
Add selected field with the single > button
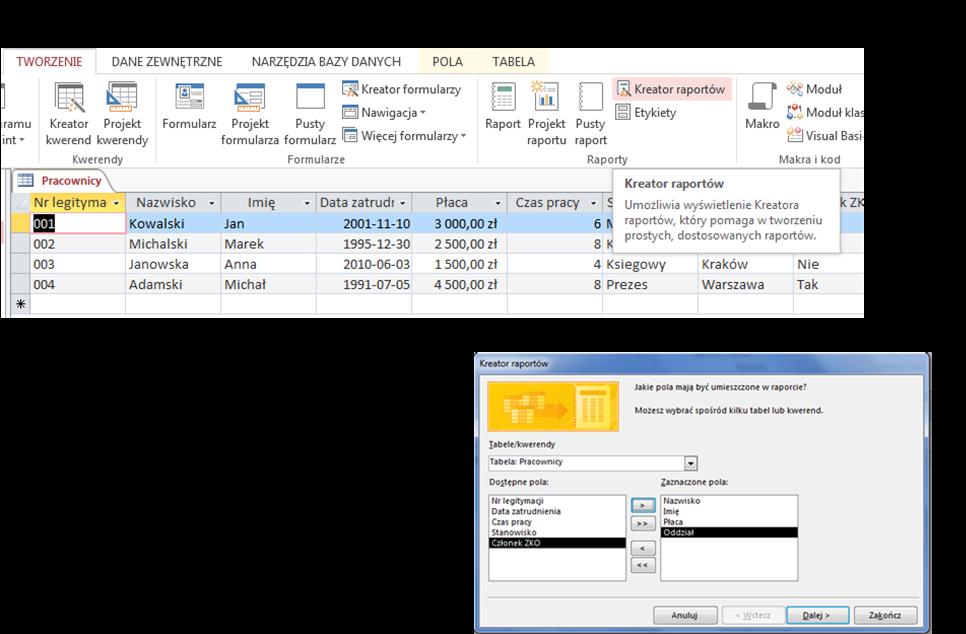click(643, 505)
